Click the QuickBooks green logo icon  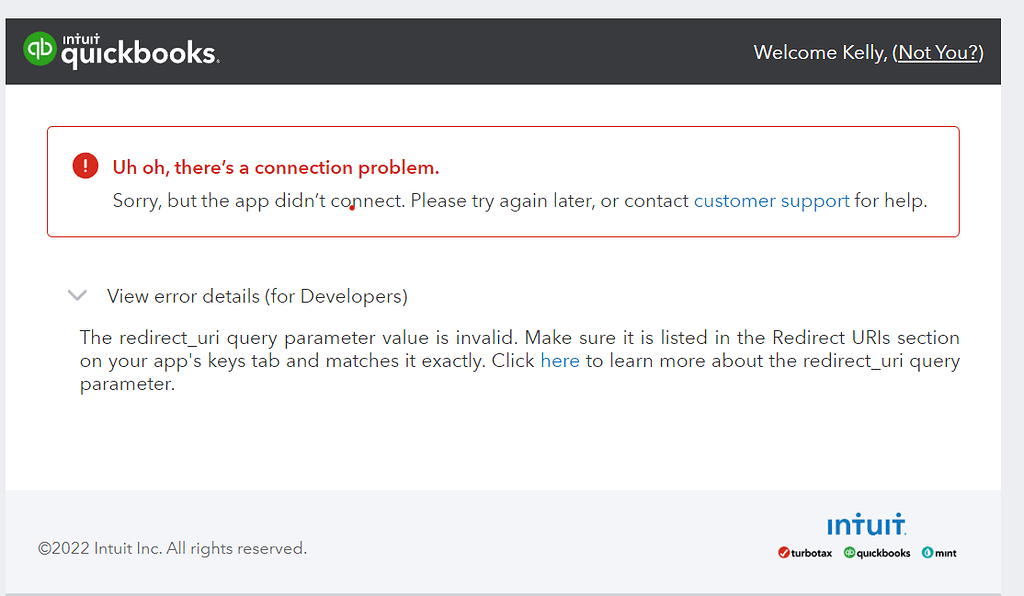click(x=40, y=49)
